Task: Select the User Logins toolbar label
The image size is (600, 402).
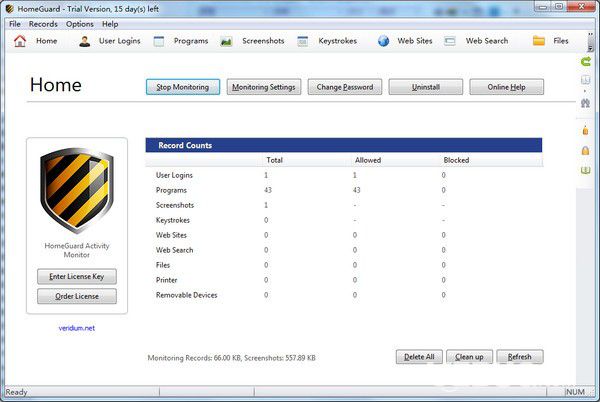Action: click(119, 41)
